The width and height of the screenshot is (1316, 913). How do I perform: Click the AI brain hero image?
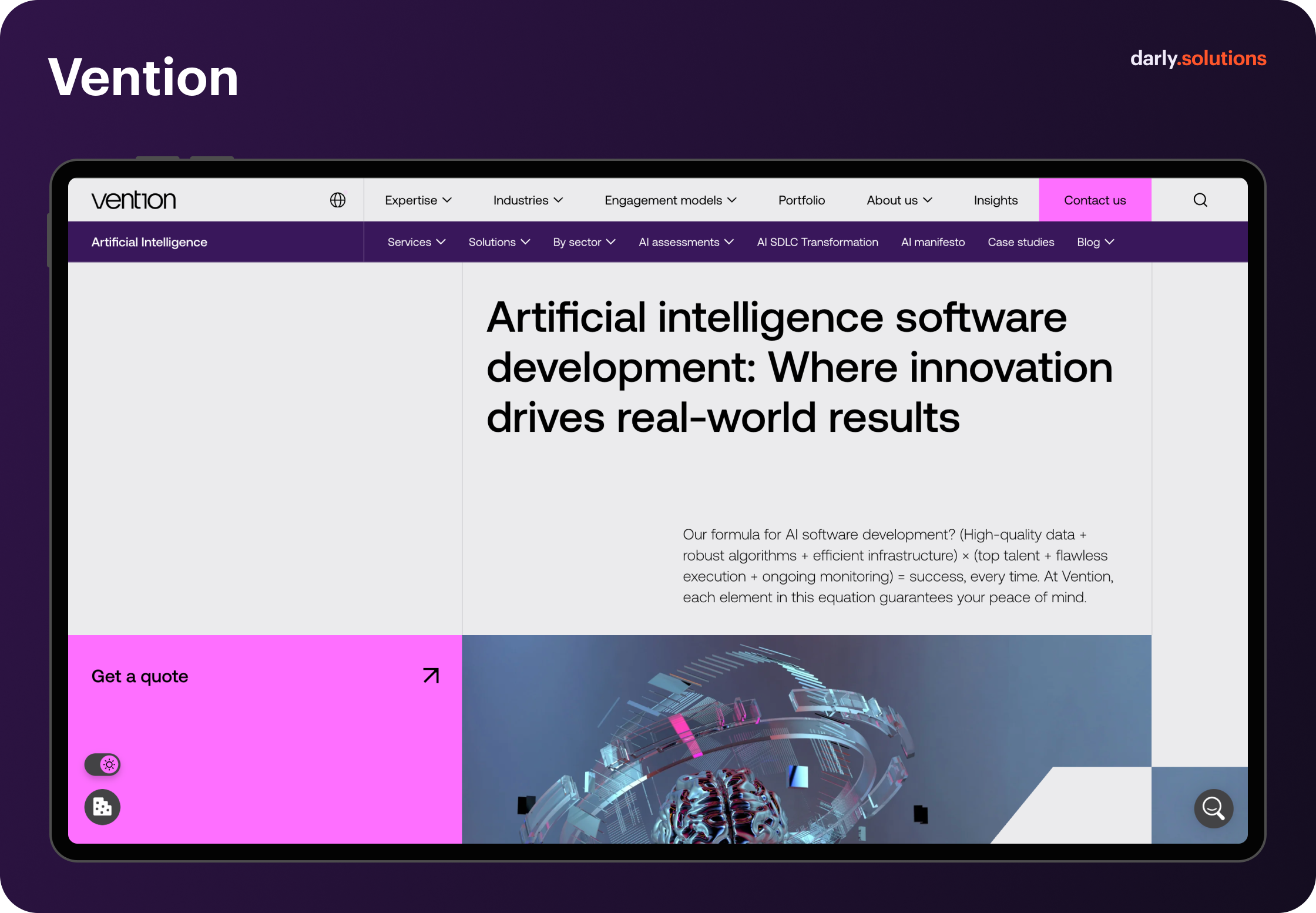pyautogui.click(x=807, y=739)
